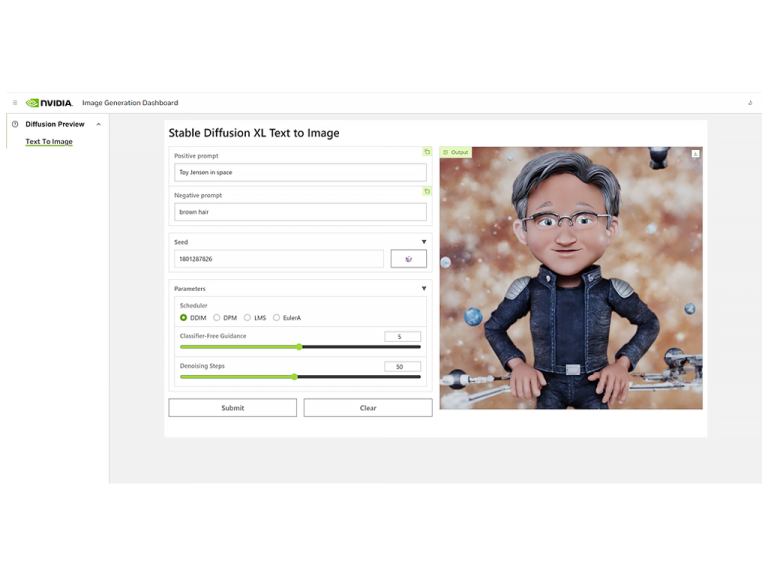
Task: Select the DDIM scheduler
Action: (x=183, y=317)
